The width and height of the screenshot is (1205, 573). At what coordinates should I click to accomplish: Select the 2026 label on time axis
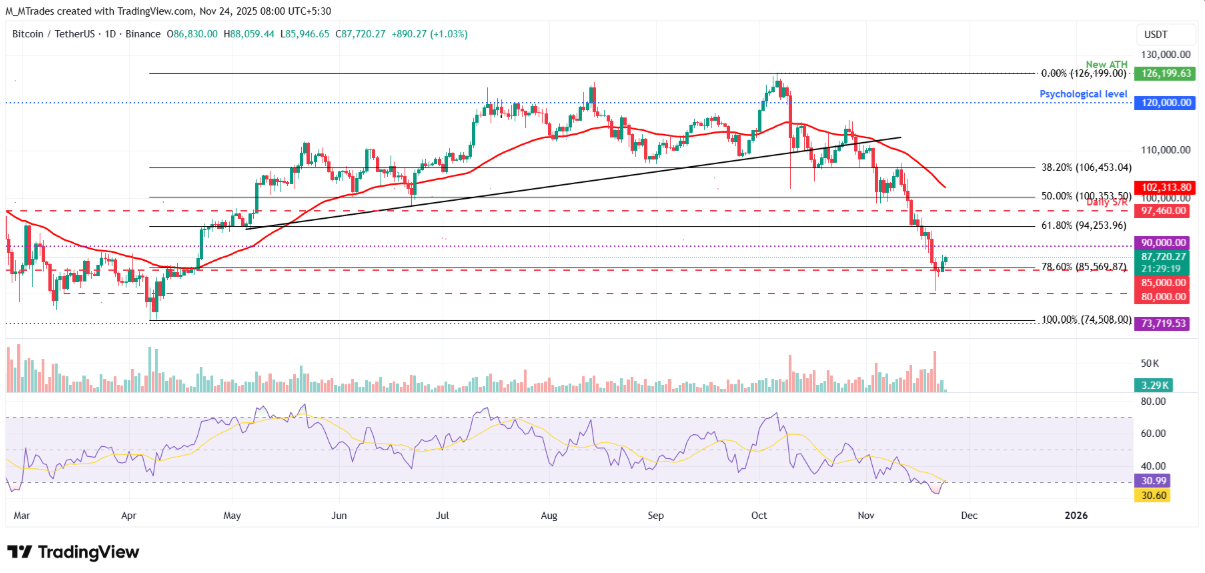1075,516
